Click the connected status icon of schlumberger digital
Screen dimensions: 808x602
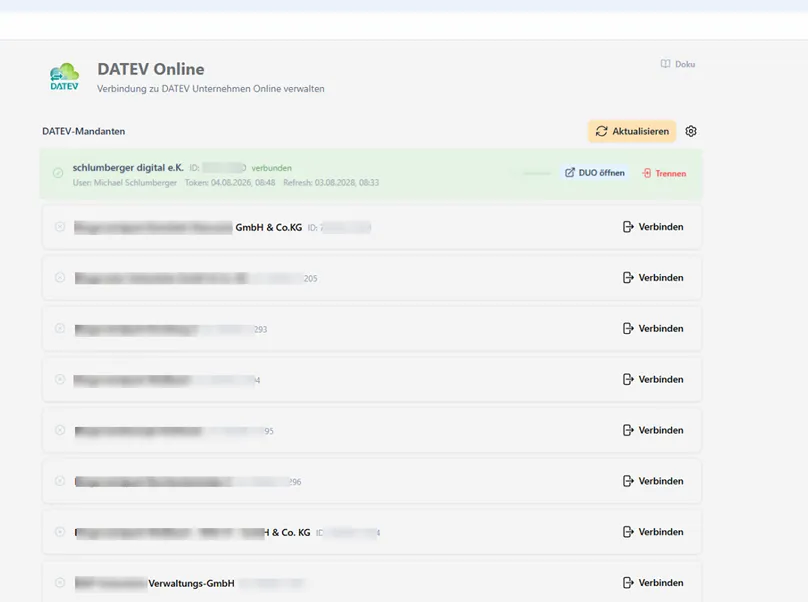(x=58, y=173)
